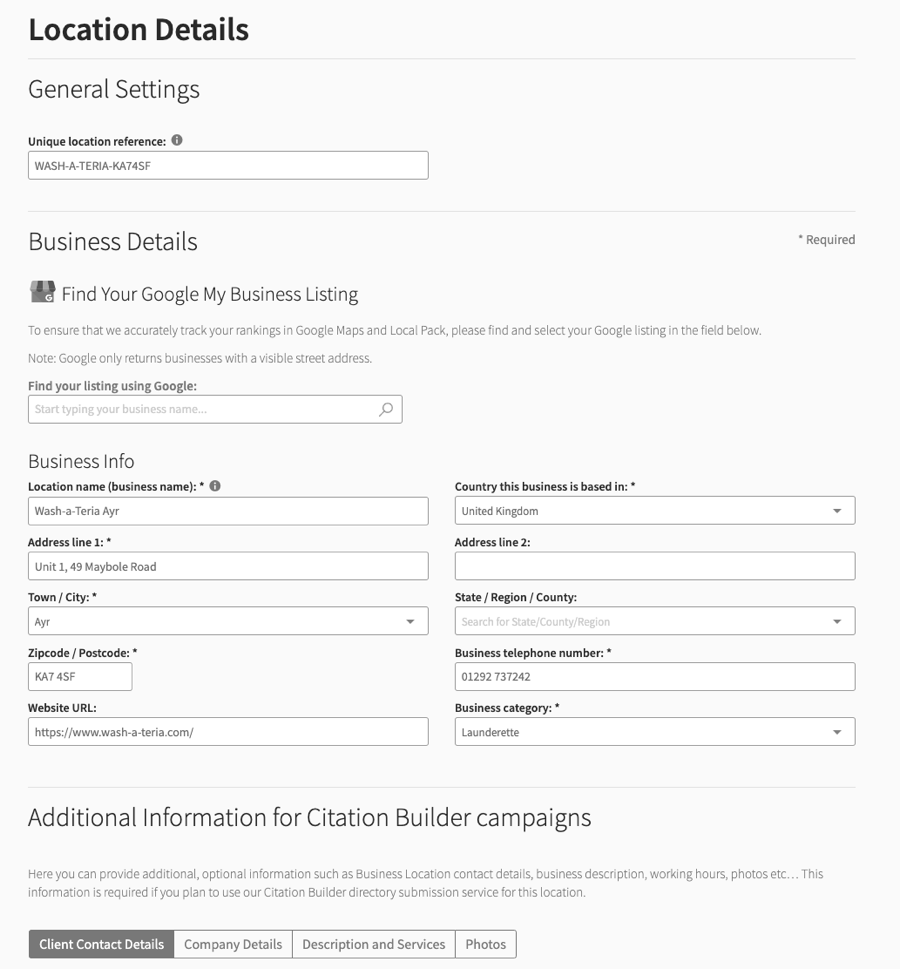Select the Business telephone number field
This screenshot has height=969, width=900.
(x=655, y=677)
